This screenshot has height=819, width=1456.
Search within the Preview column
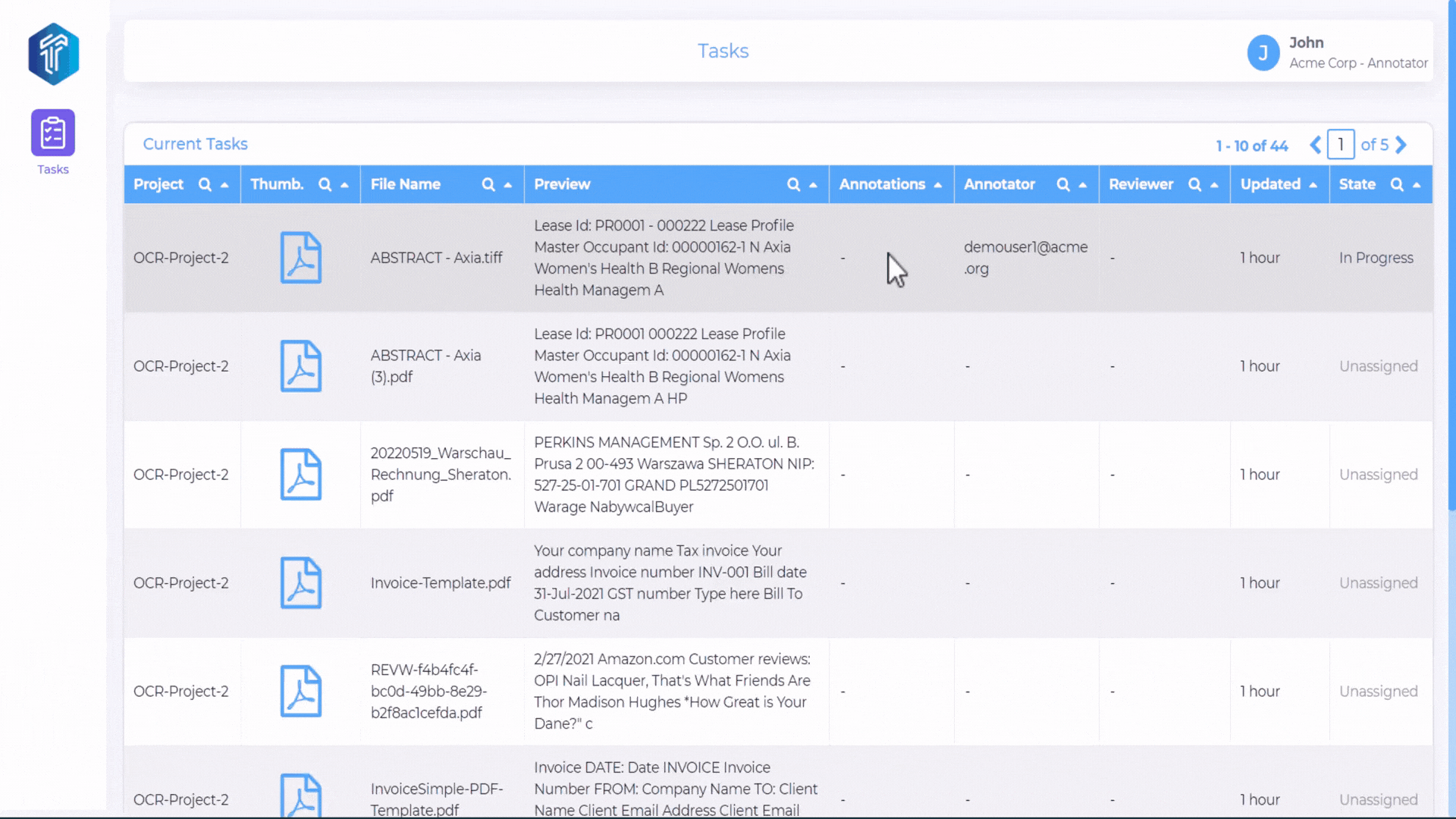(793, 184)
